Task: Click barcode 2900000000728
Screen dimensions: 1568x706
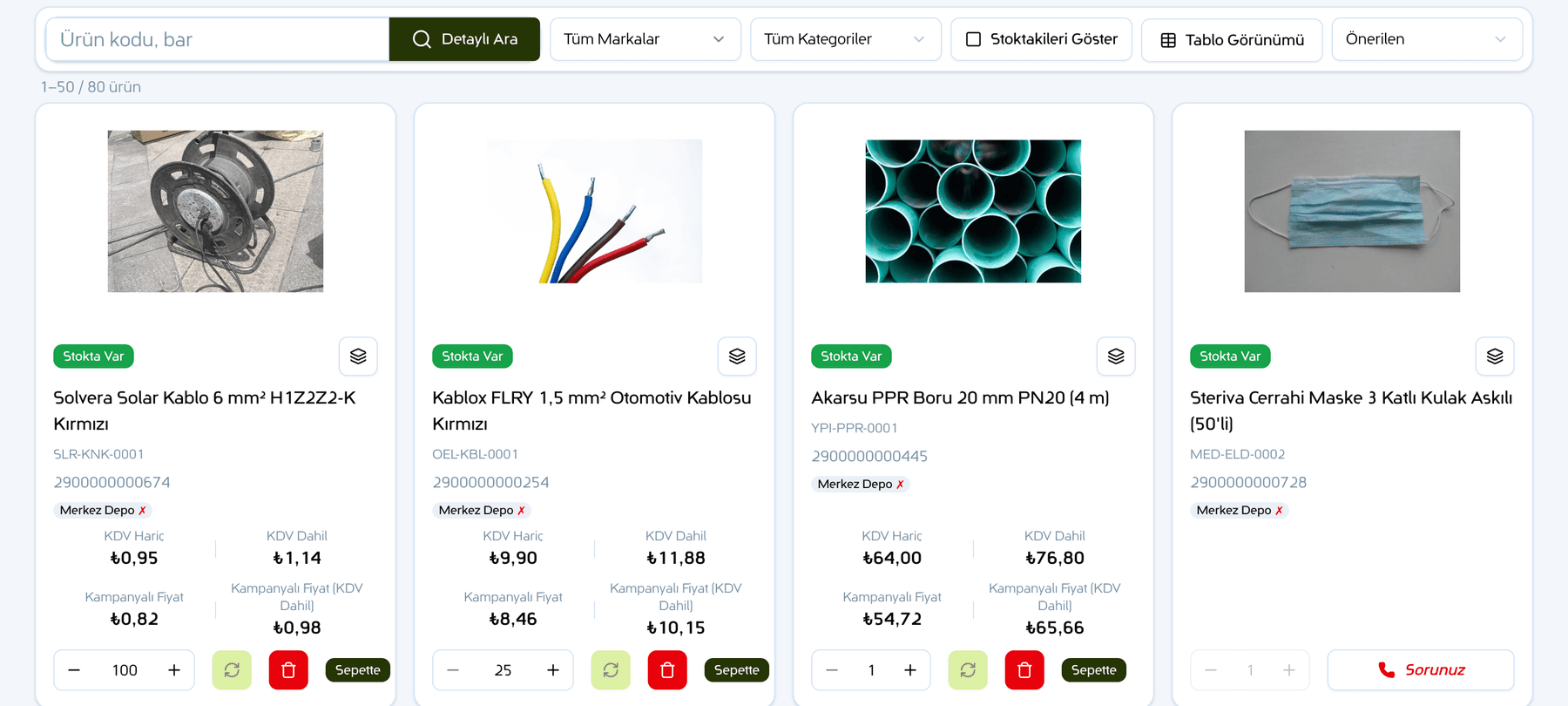Action: click(x=1248, y=482)
